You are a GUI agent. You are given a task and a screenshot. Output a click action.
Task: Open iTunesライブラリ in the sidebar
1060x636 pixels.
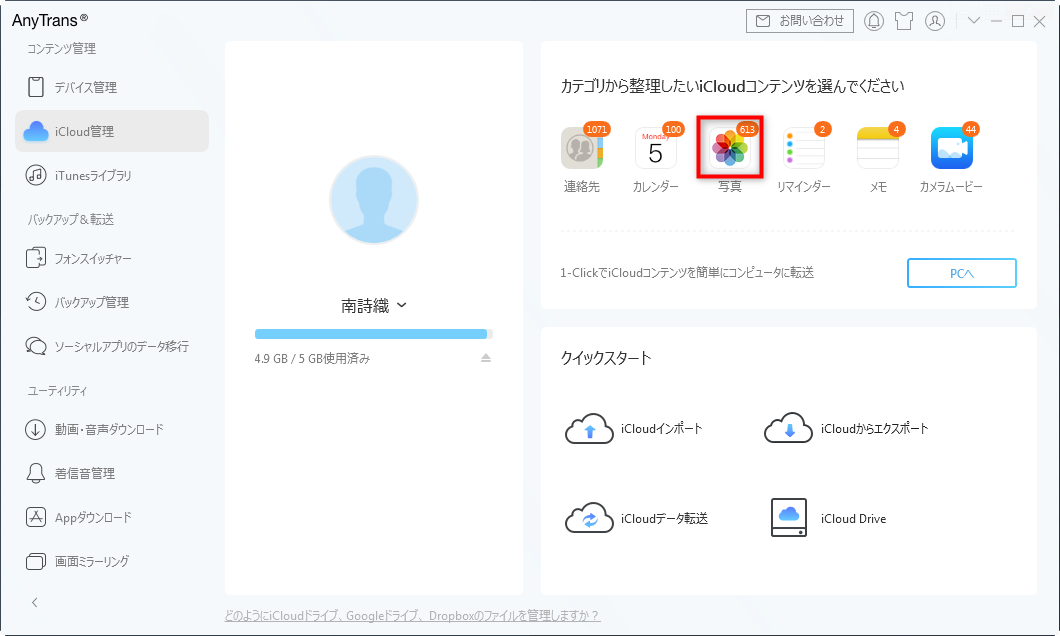tap(112, 175)
